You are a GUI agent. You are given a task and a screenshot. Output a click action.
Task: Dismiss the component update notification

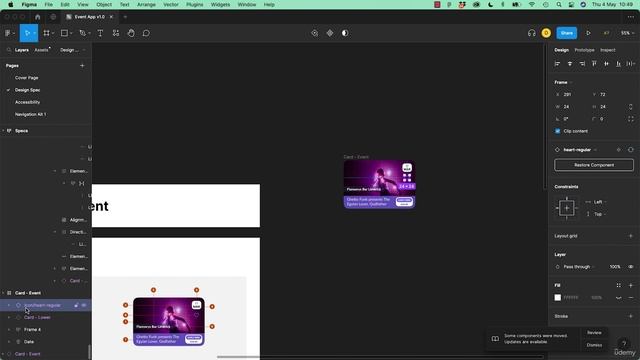(594, 345)
